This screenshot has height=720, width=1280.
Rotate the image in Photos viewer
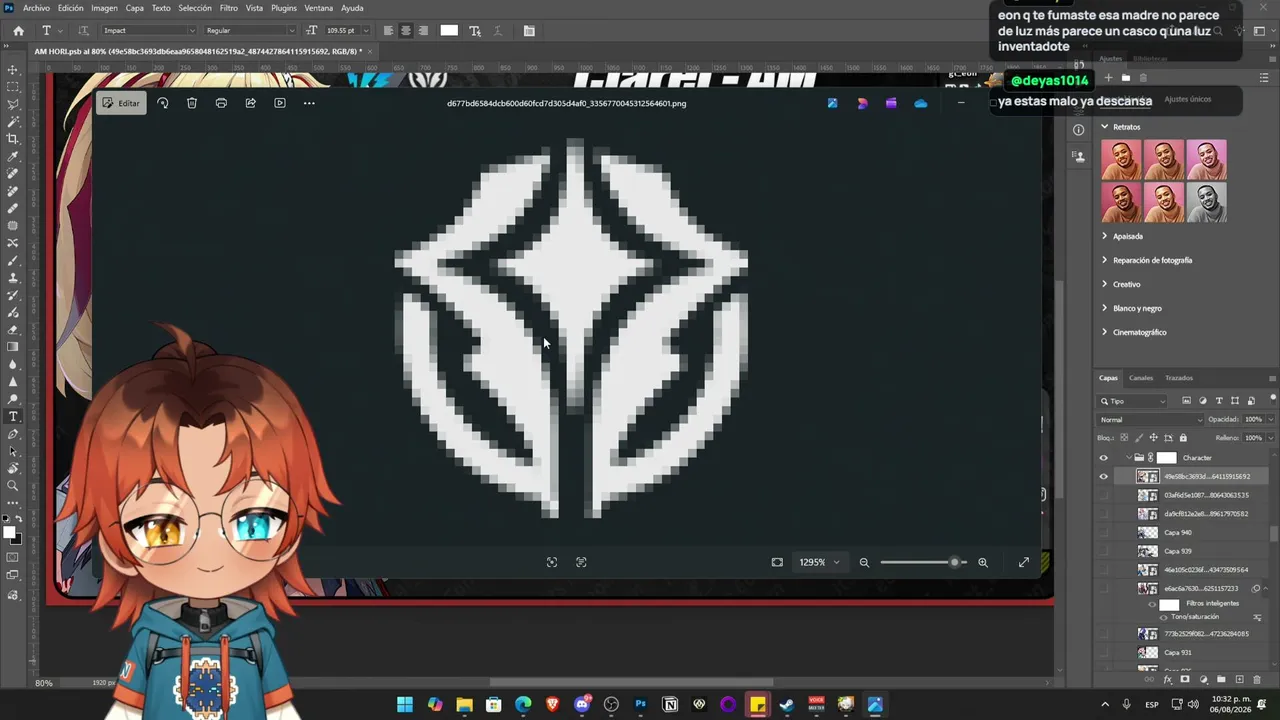coord(162,103)
